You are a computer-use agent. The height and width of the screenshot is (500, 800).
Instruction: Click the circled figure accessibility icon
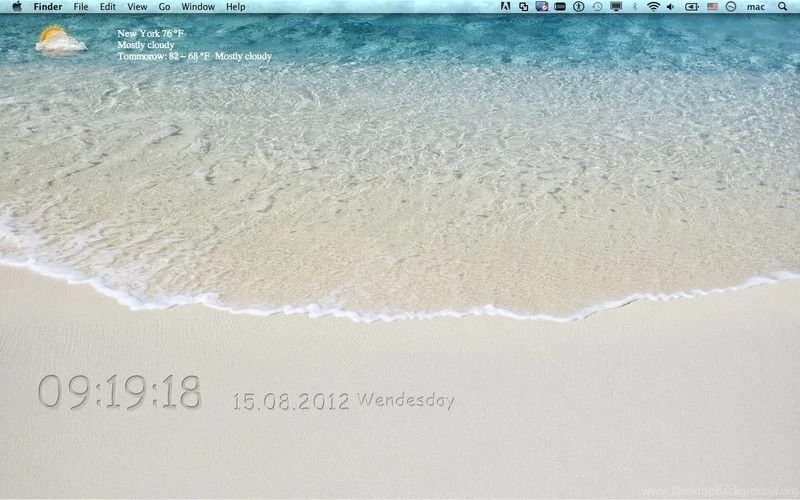click(578, 7)
